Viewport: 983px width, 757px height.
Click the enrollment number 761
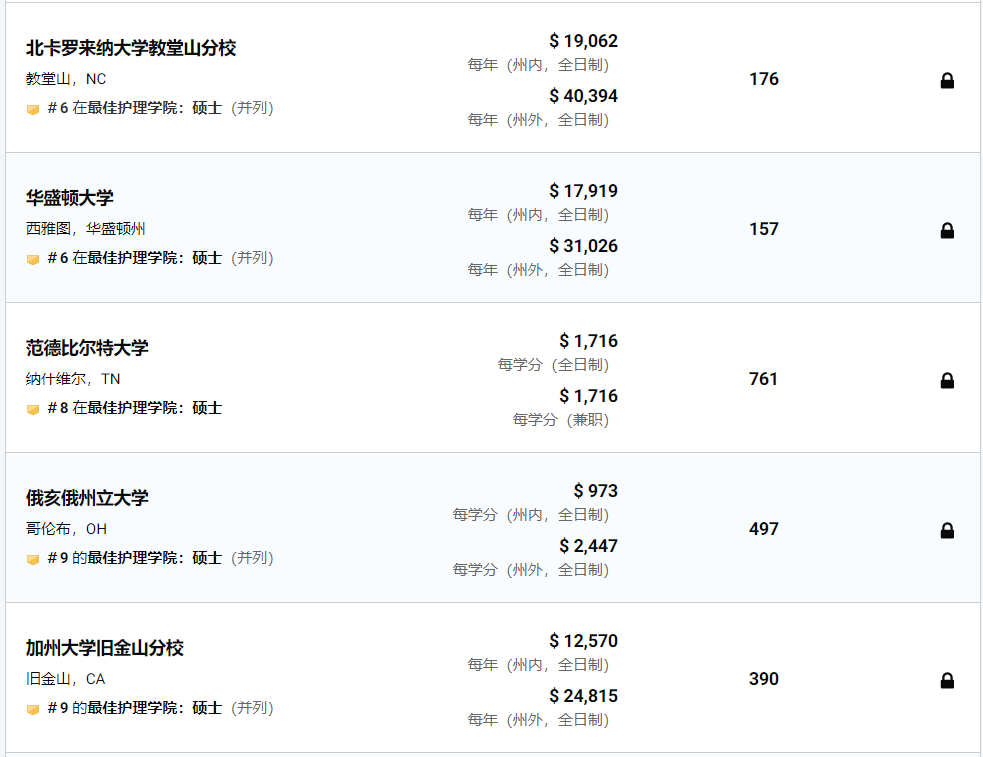point(763,379)
